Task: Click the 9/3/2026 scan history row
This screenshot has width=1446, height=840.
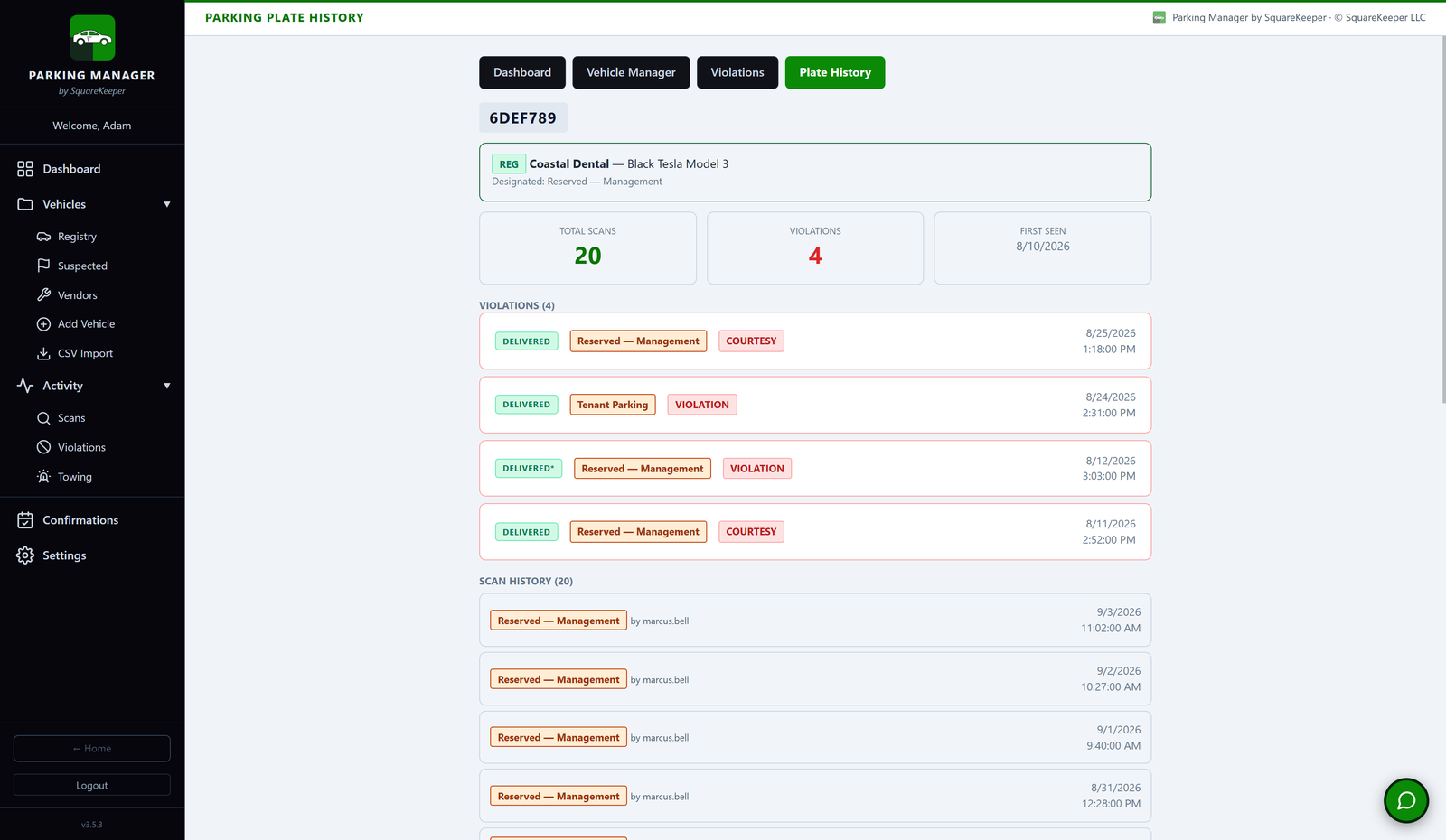Action: click(x=815, y=621)
